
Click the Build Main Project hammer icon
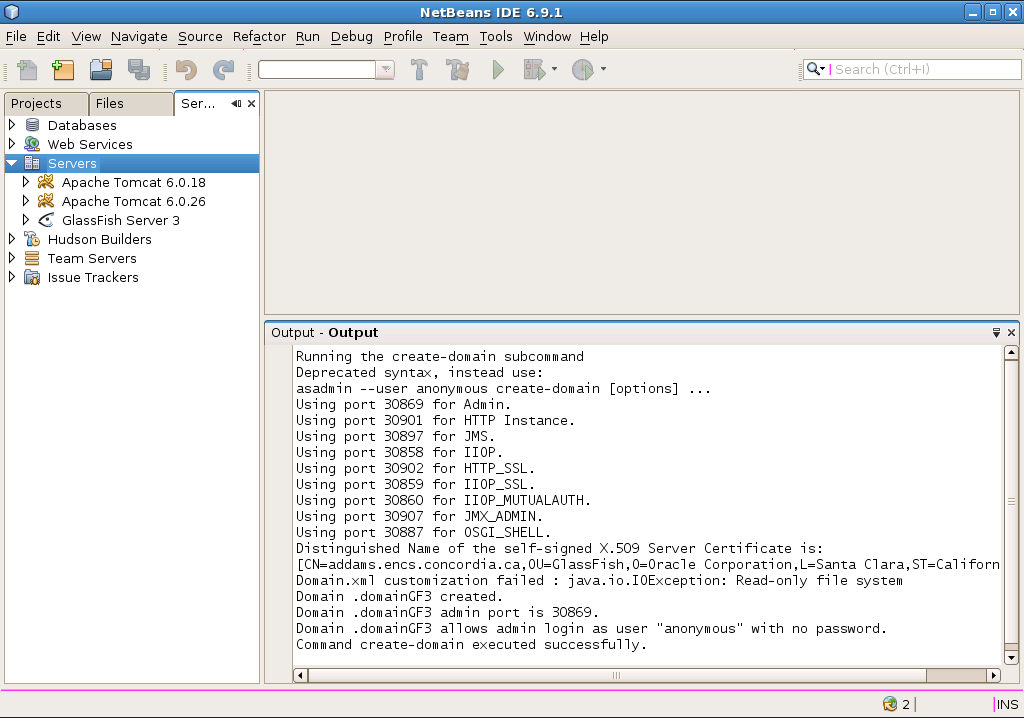tap(420, 70)
